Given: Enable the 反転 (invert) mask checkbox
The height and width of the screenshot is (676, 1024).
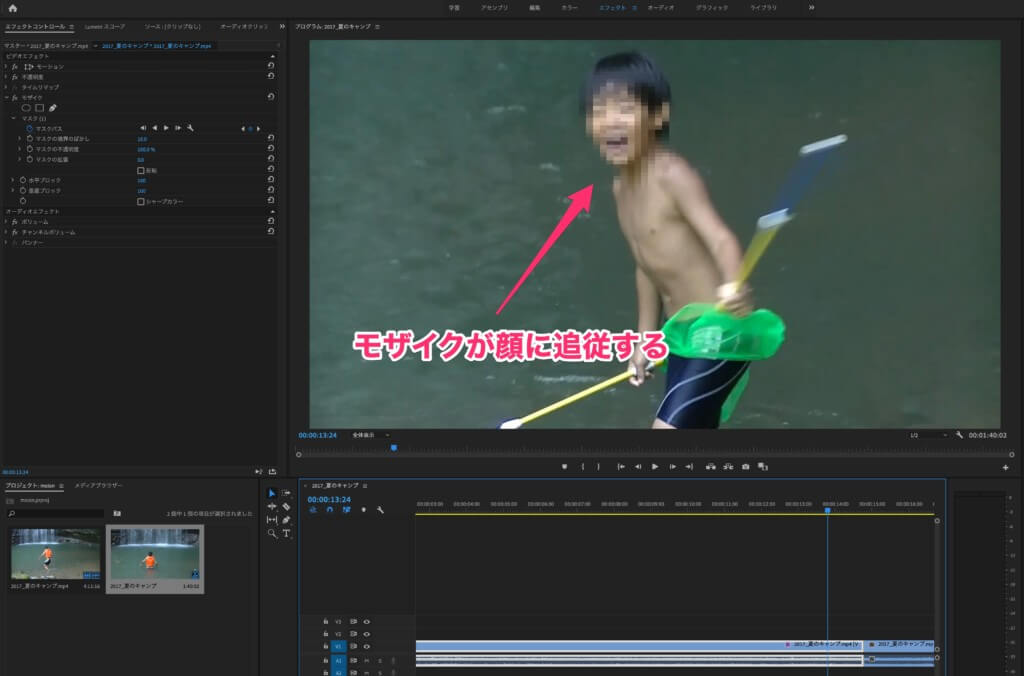Looking at the screenshot, I should [x=139, y=170].
